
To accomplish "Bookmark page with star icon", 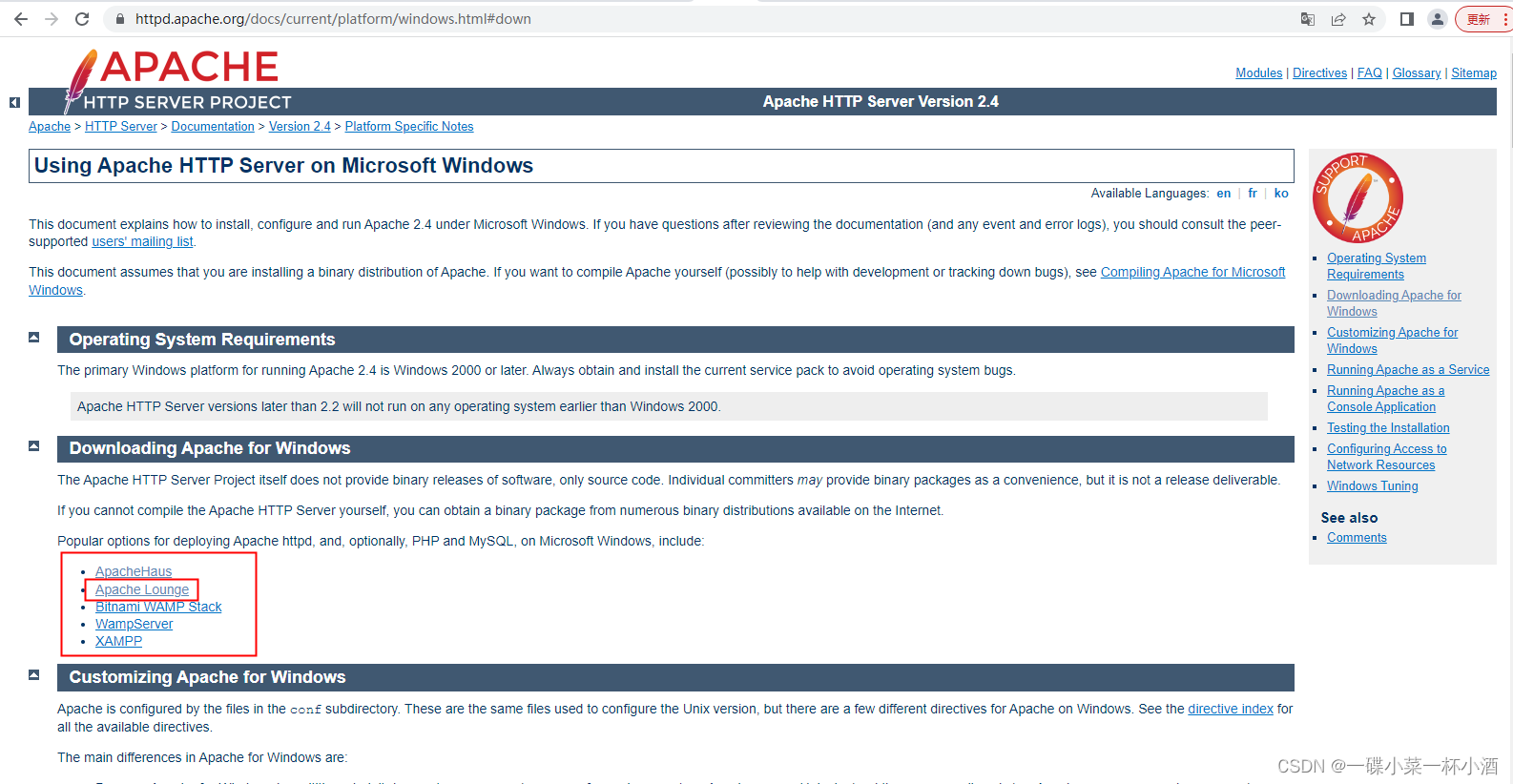I will click(1369, 19).
